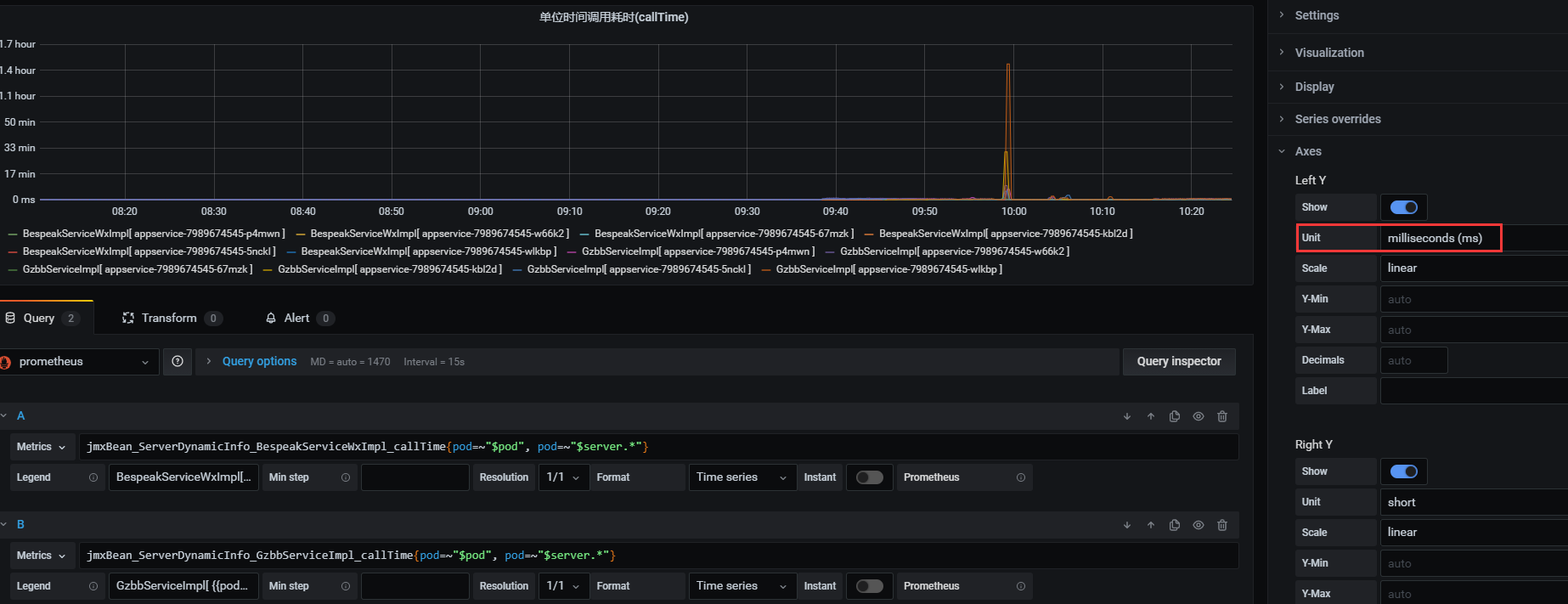
Task: Open Right Y Scale linear dropdown
Action: click(1474, 533)
